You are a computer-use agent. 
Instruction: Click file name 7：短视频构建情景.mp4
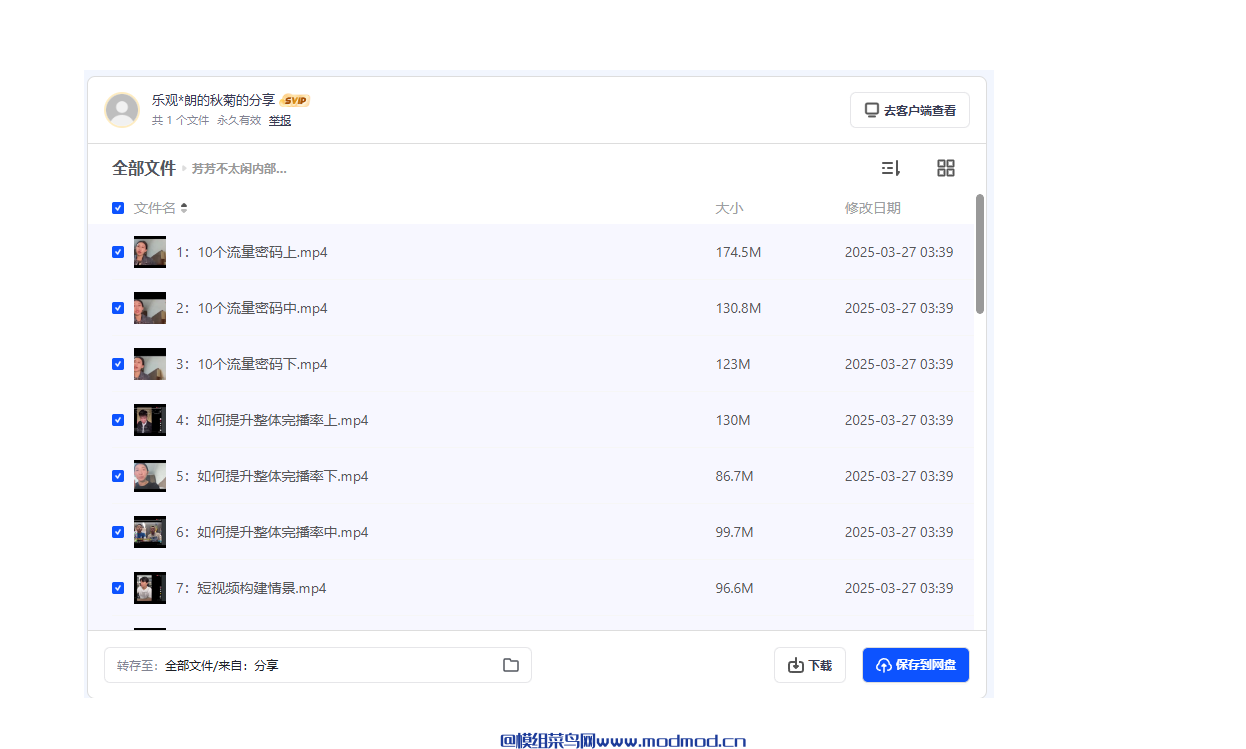pyautogui.click(x=251, y=588)
